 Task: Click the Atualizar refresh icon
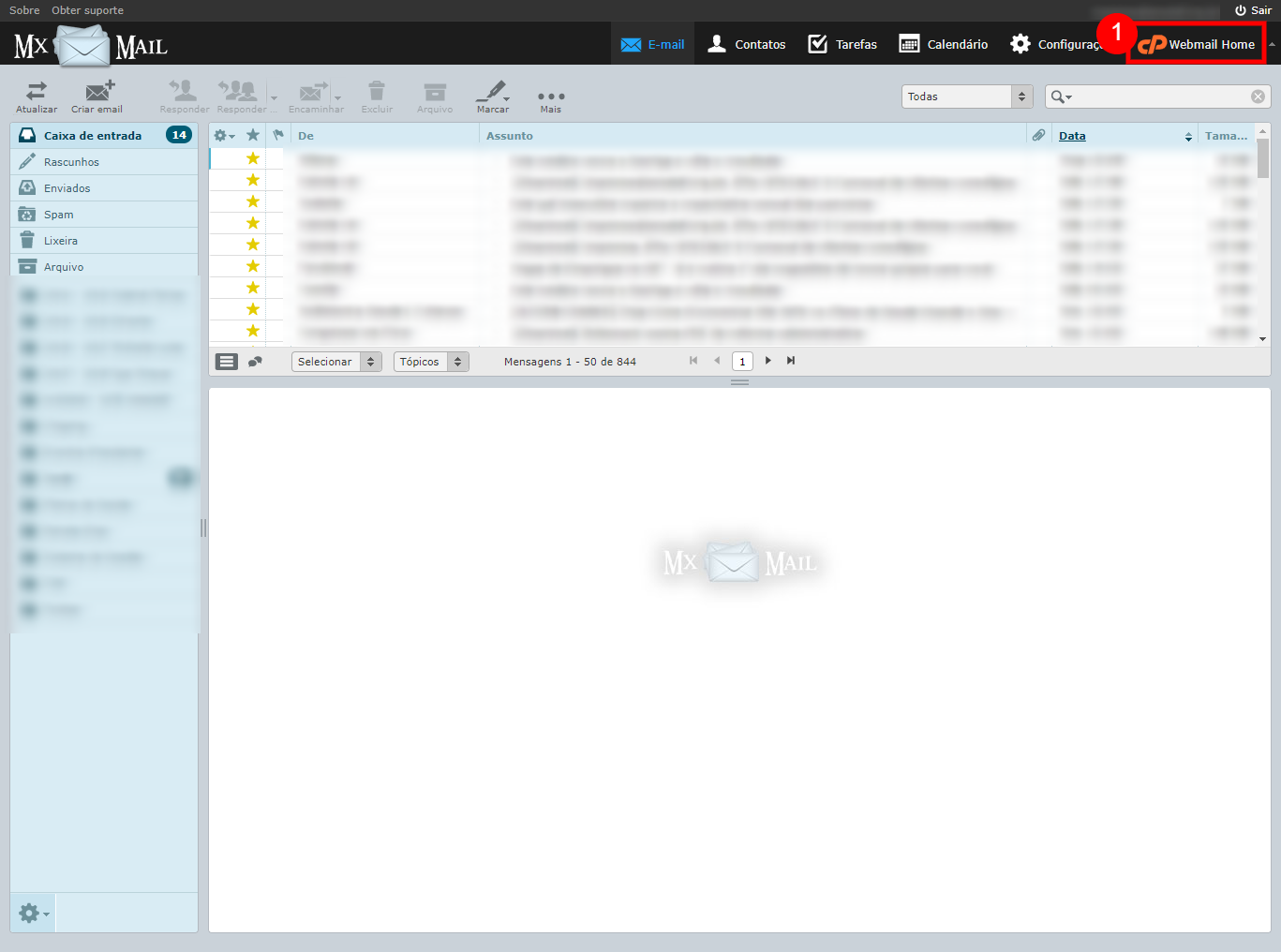36,95
